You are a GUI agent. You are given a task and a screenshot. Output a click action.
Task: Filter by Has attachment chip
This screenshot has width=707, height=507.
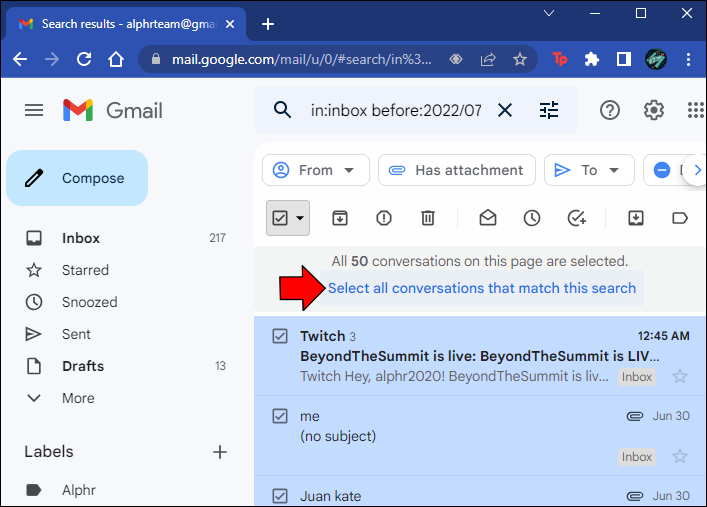(457, 170)
